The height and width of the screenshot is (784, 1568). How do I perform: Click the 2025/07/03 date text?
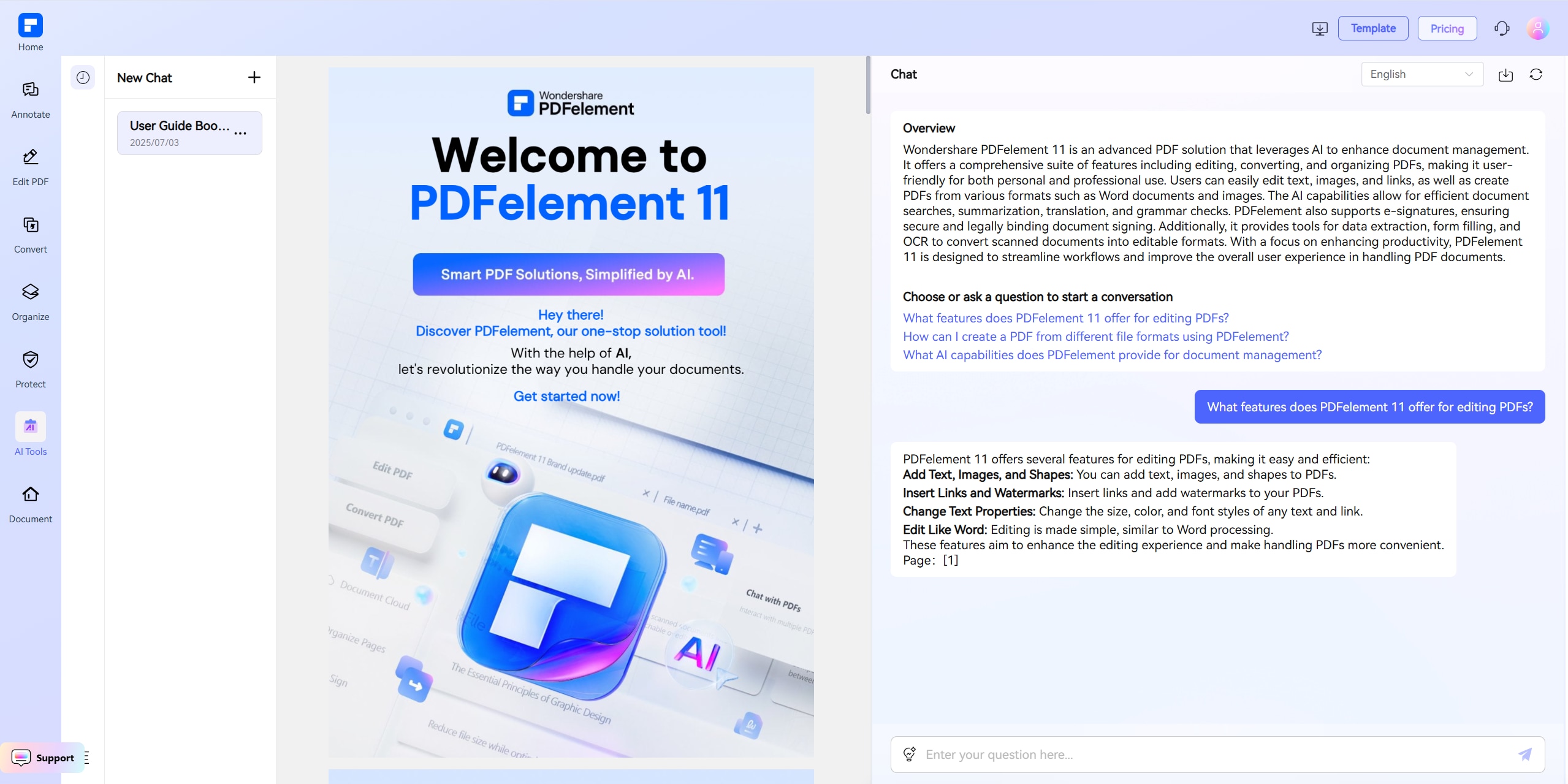pyautogui.click(x=154, y=143)
